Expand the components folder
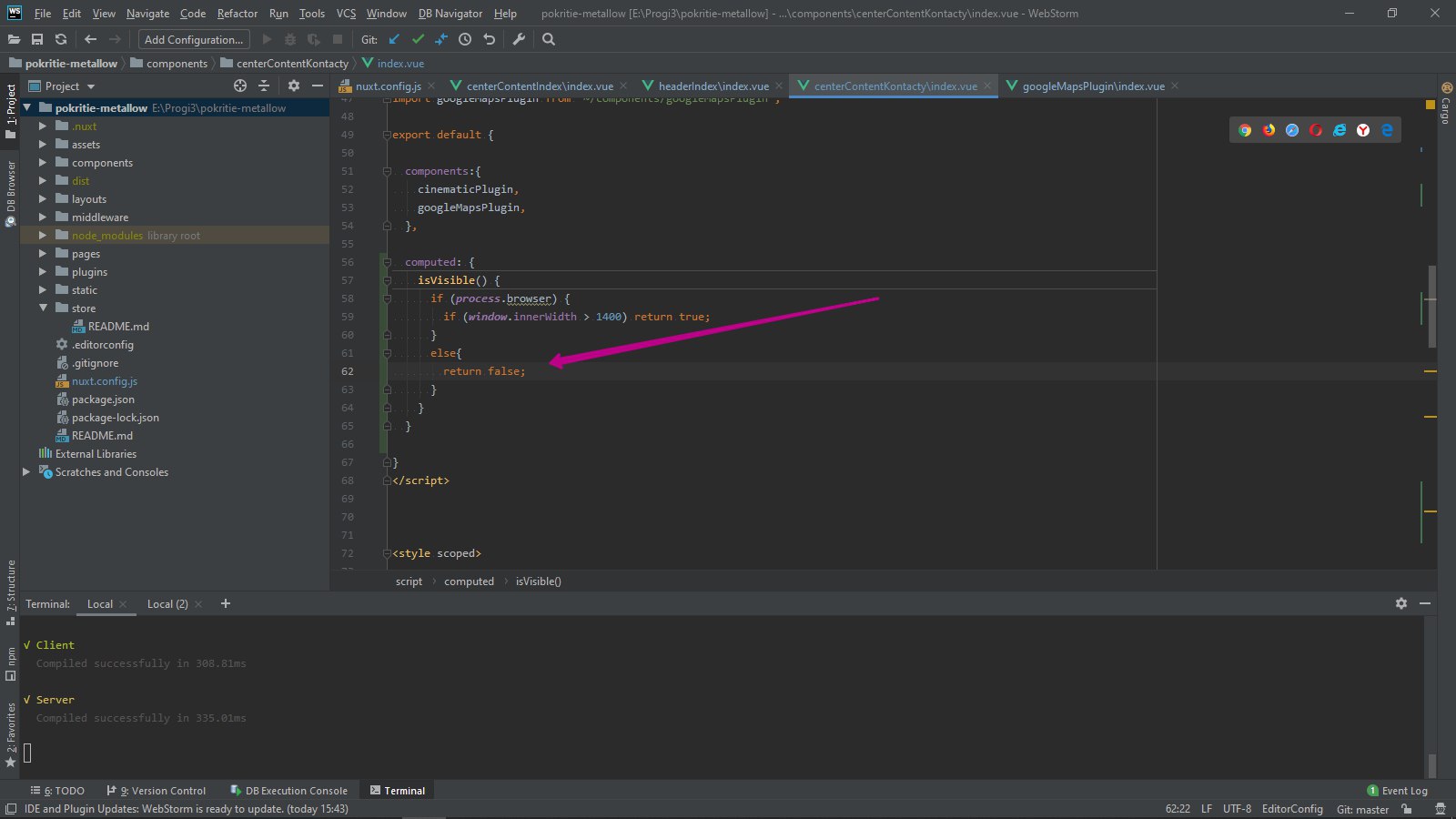 42,163
